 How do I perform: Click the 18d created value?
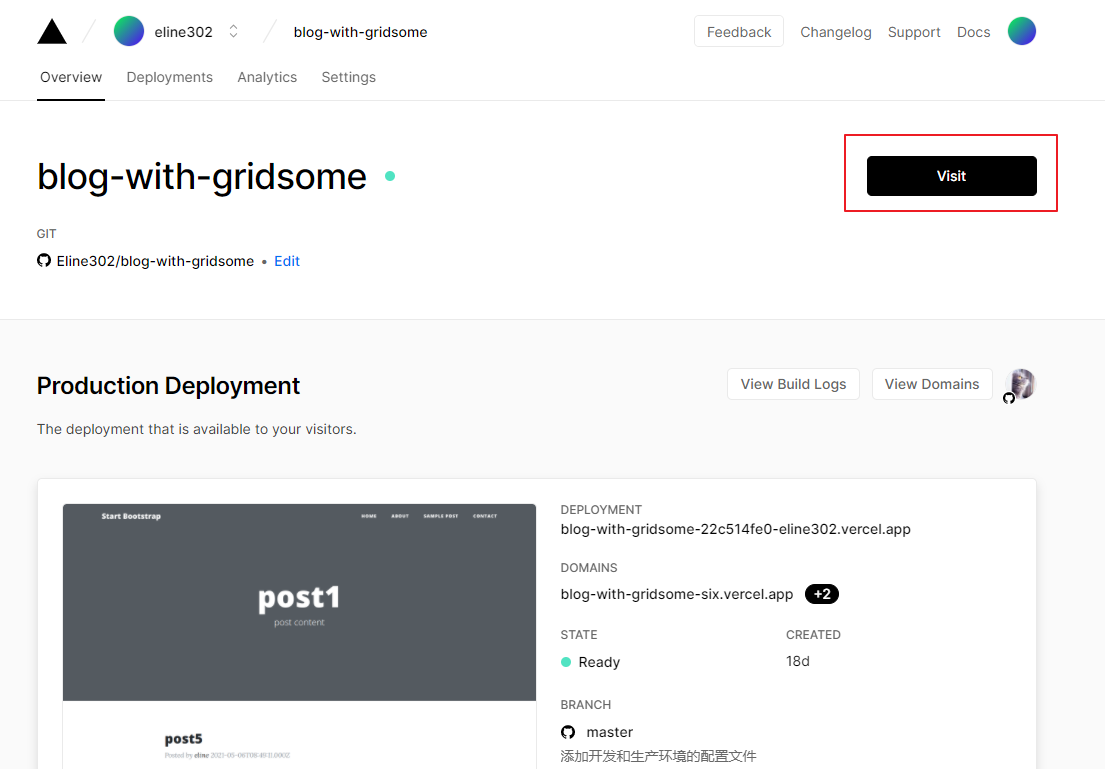(x=798, y=661)
